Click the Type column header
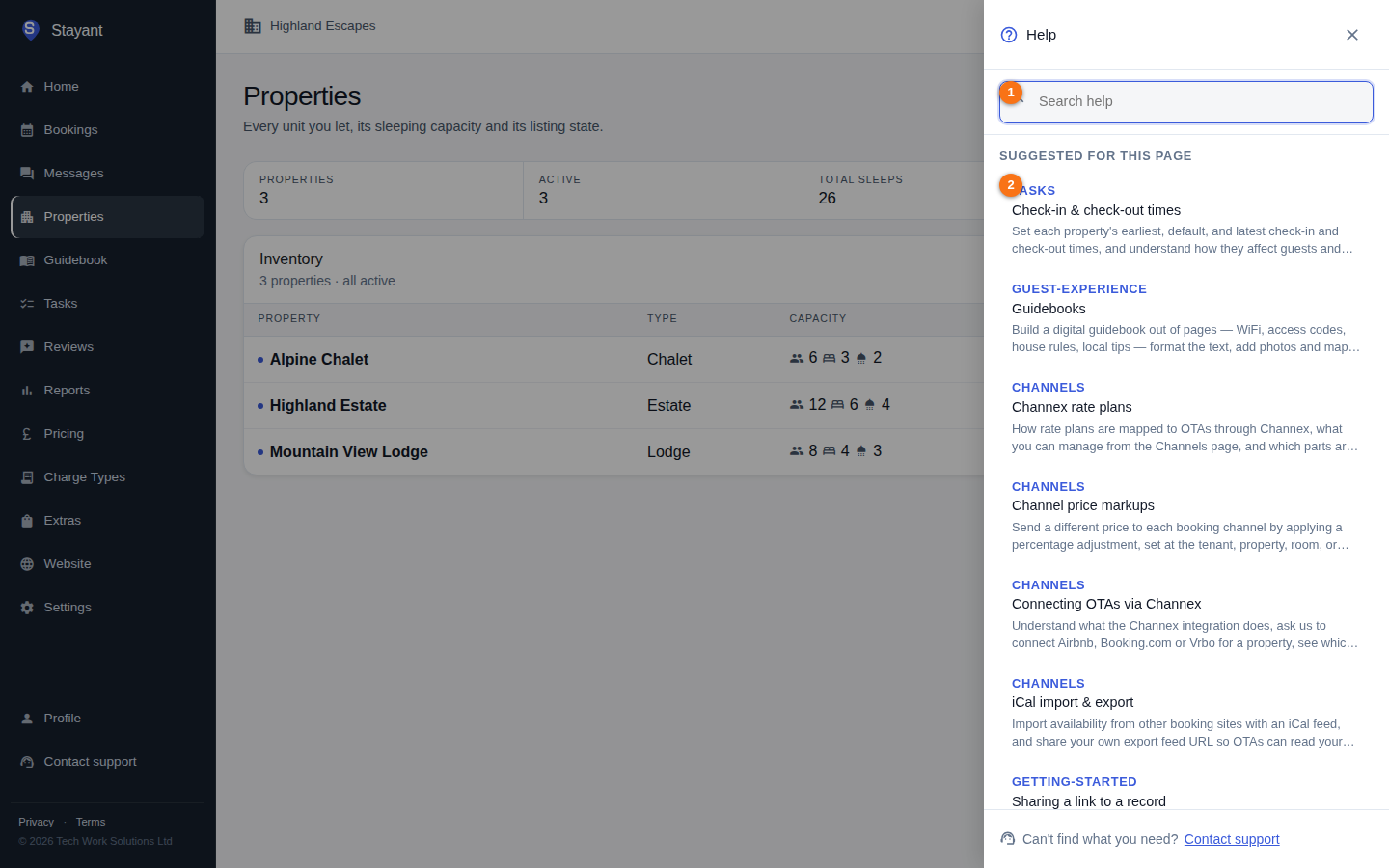Image resolution: width=1389 pixels, height=868 pixels. 662,318
